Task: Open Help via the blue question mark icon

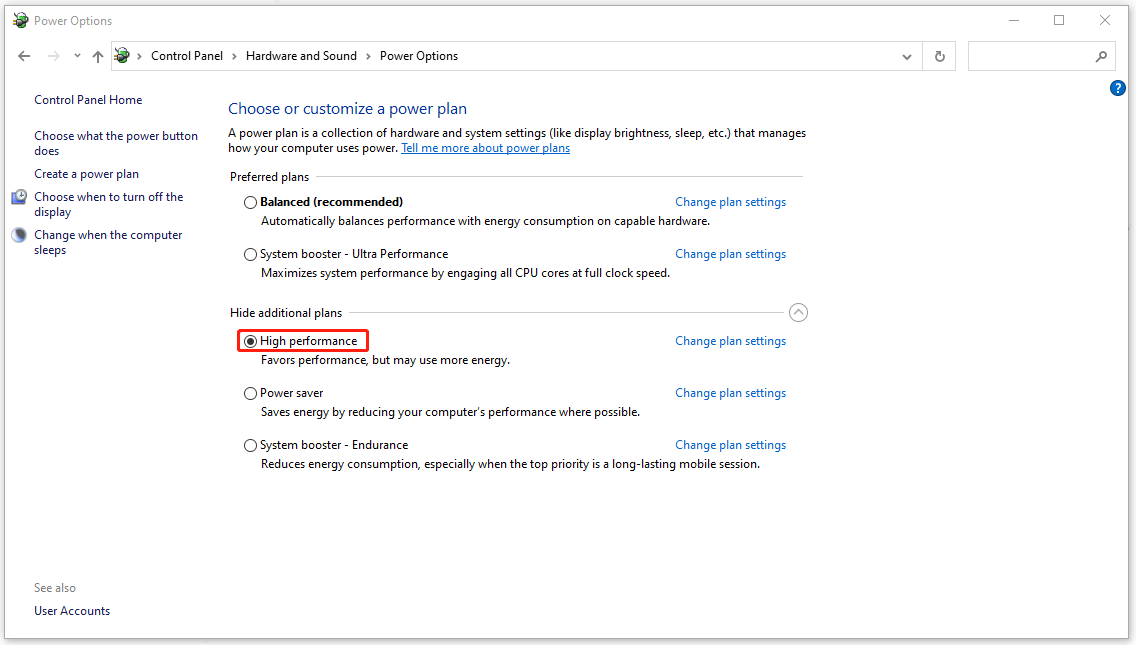Action: (1117, 88)
